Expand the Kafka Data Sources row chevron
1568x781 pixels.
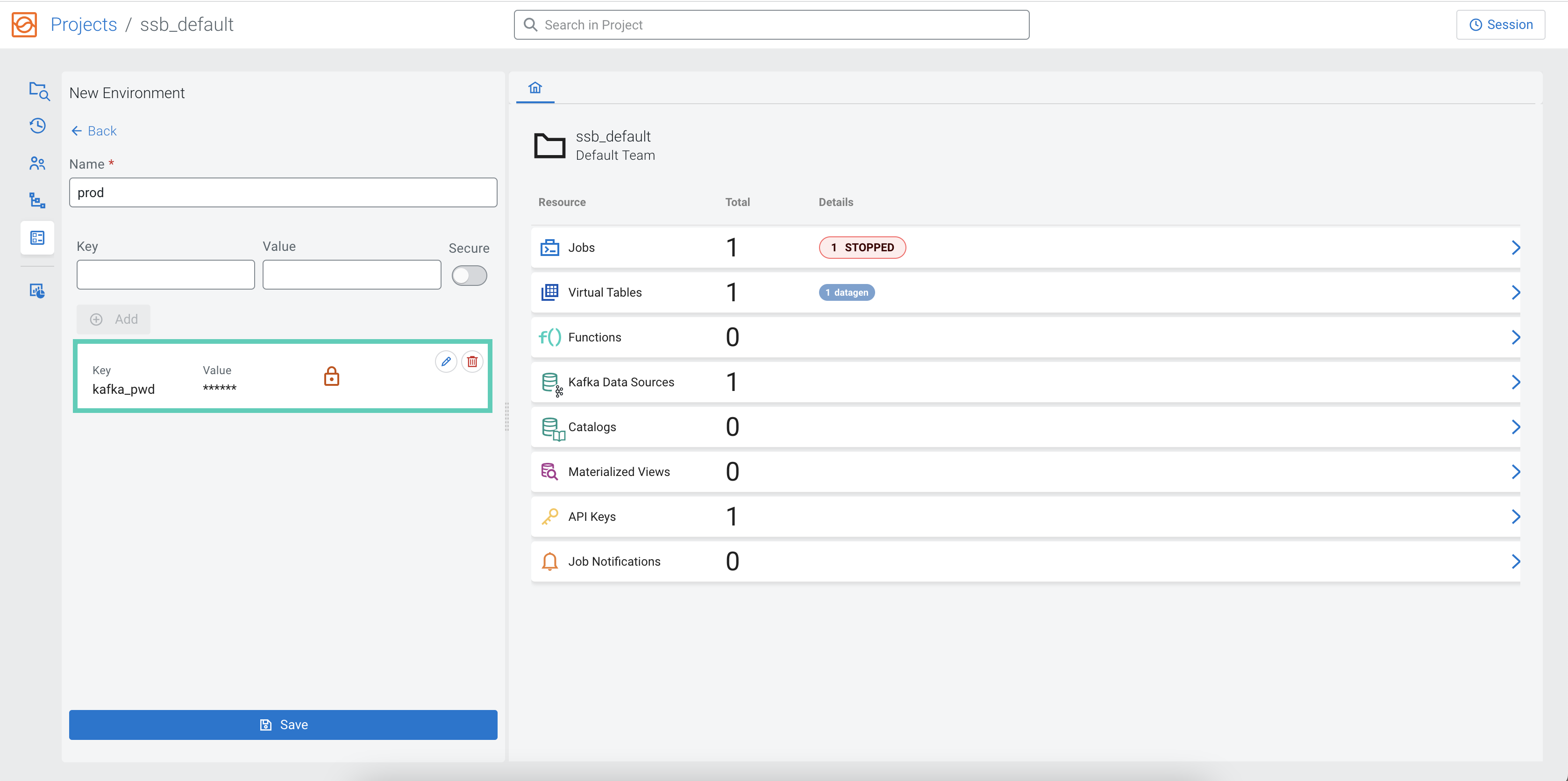coord(1515,382)
